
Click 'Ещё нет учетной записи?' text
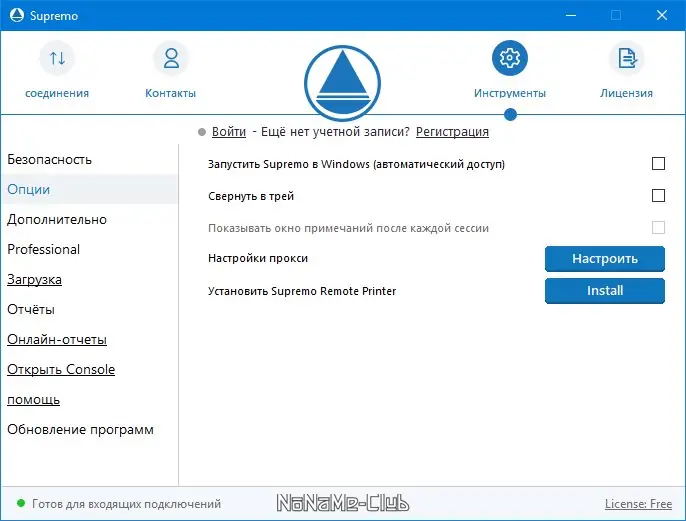[x=335, y=132]
